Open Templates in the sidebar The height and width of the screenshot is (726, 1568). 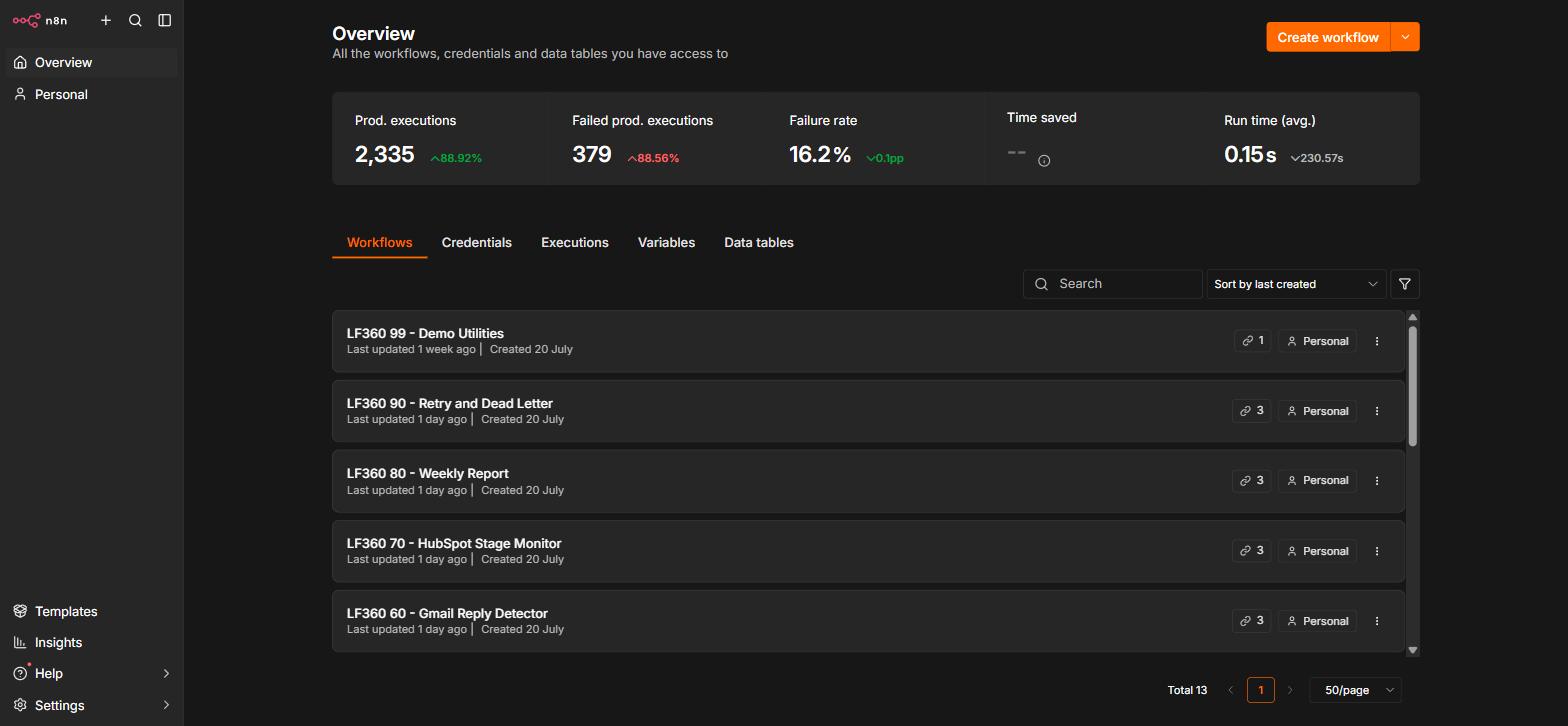click(91, 611)
